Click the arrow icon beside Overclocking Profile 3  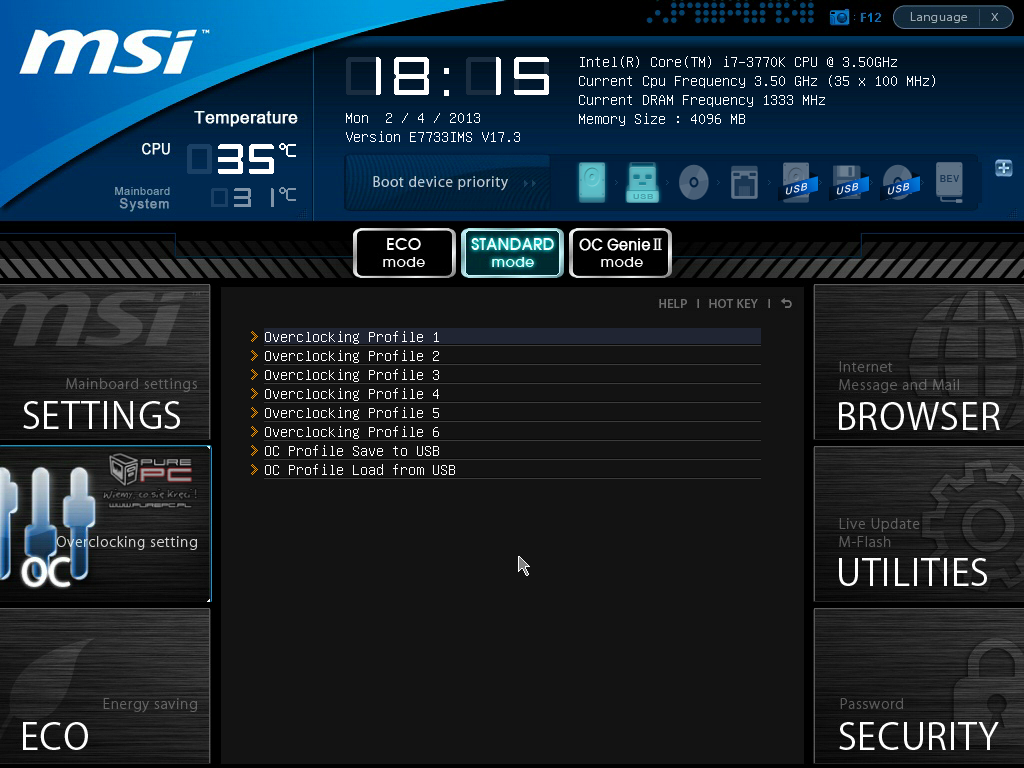[x=255, y=375]
